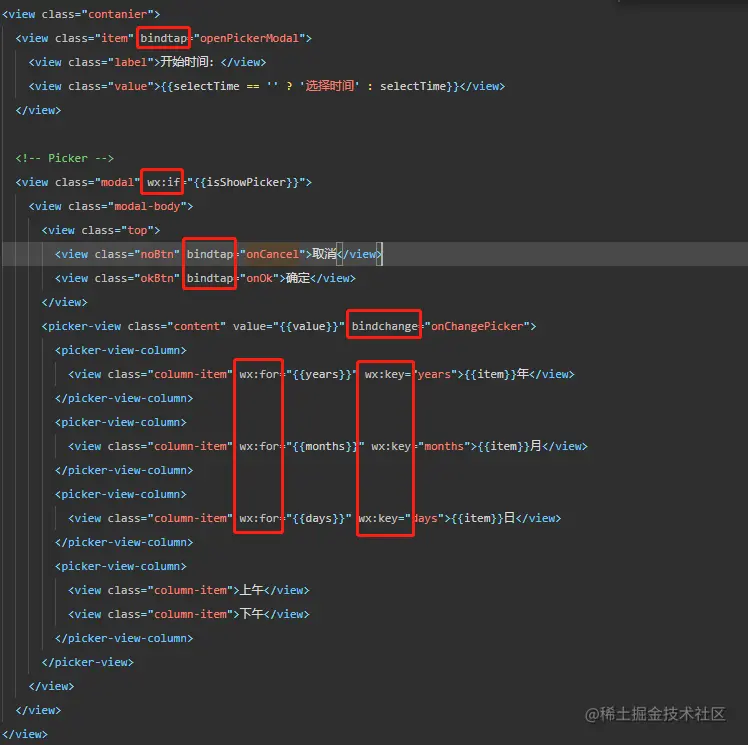Image resolution: width=748 pixels, height=745 pixels.
Task: Click the class name "label"
Action: pyautogui.click(x=131, y=62)
